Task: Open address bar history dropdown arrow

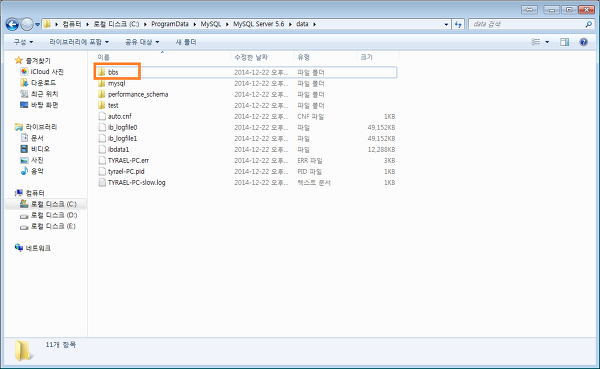Action: [x=446, y=24]
